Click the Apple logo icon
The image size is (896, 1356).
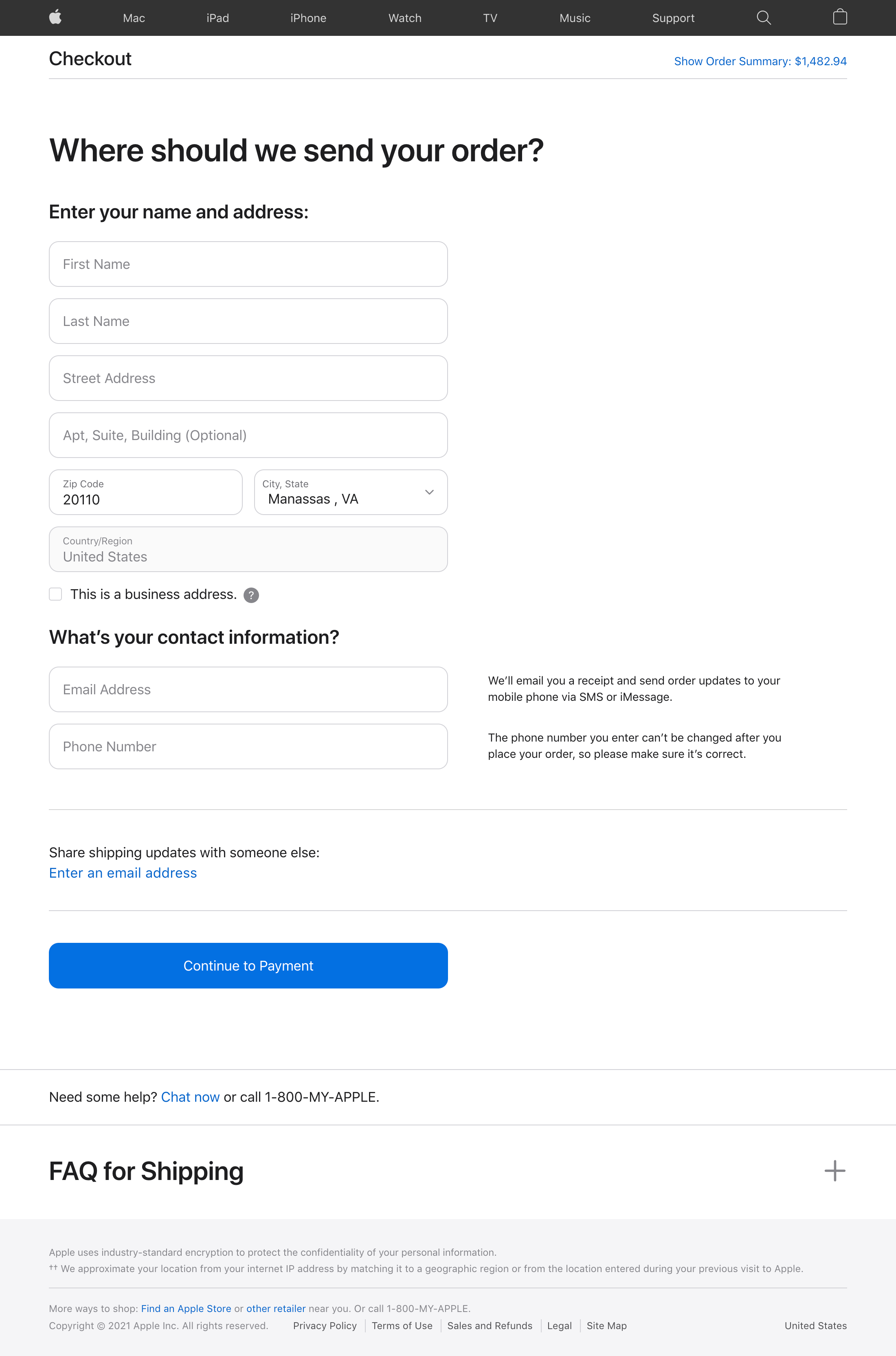click(x=55, y=17)
